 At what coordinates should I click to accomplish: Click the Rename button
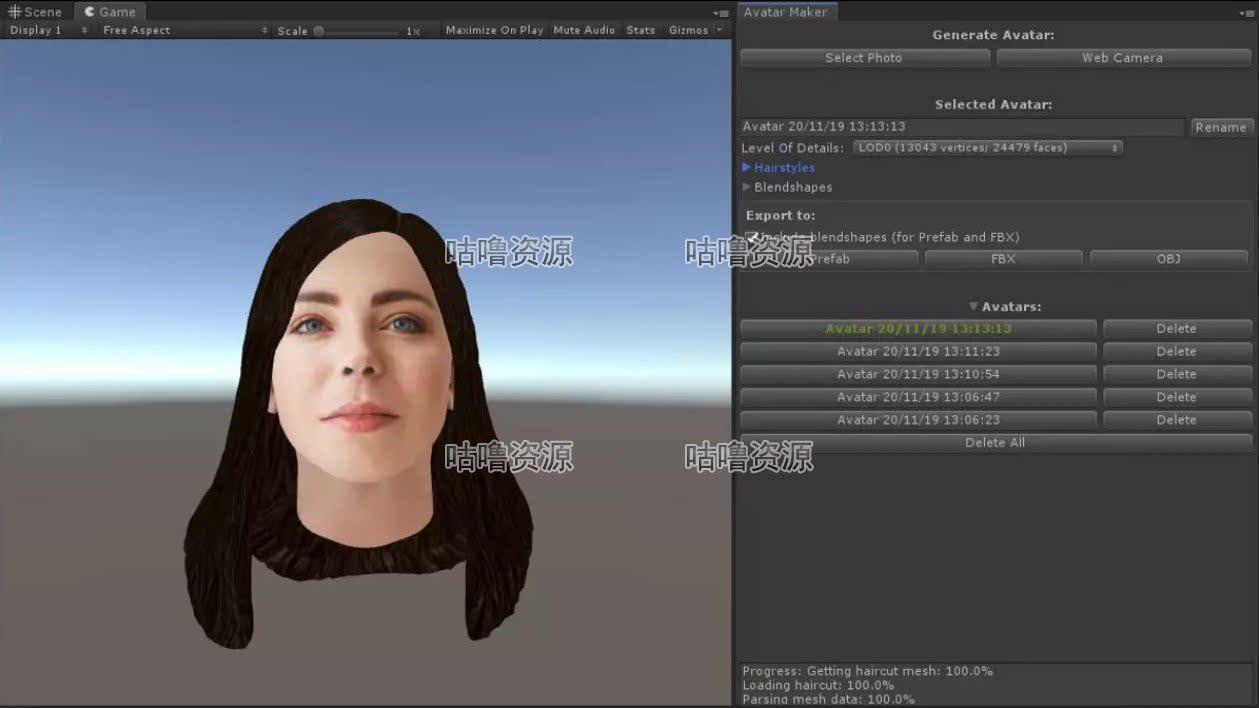point(1221,127)
